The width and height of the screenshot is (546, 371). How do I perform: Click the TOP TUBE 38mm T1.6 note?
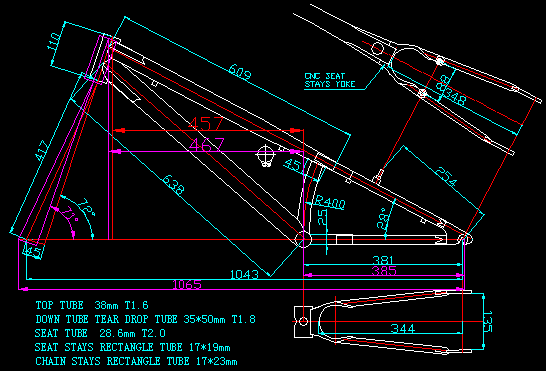click(x=92, y=306)
